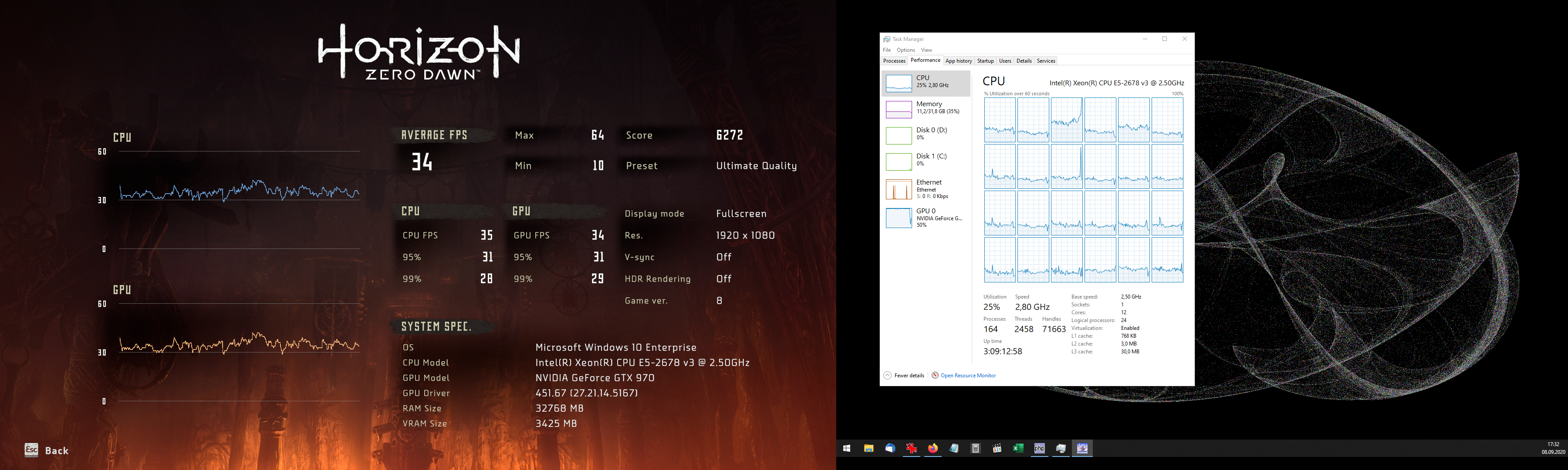Click the Windows Start button
Screen dimensions: 1568x470
(x=847, y=449)
